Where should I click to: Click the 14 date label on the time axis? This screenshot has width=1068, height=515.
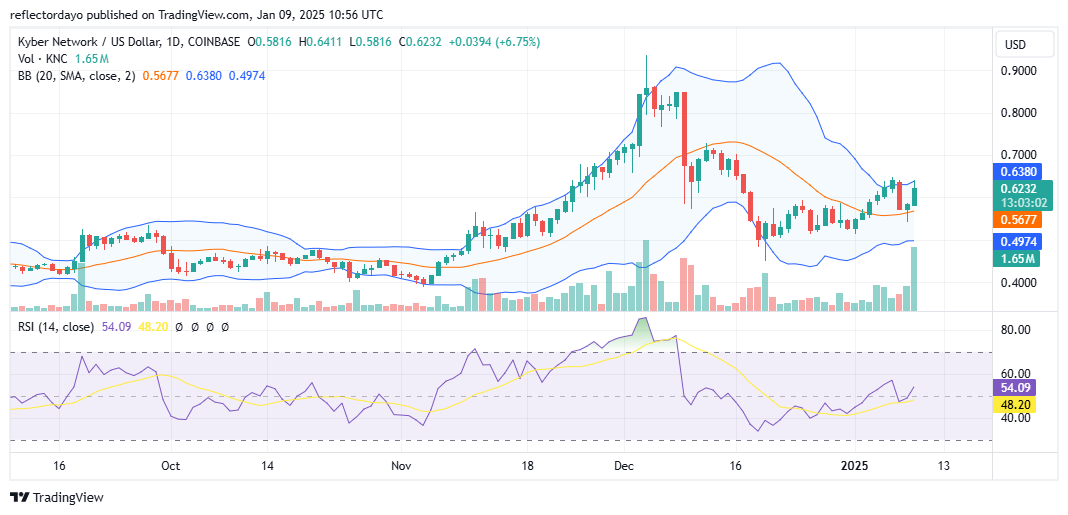267,467
